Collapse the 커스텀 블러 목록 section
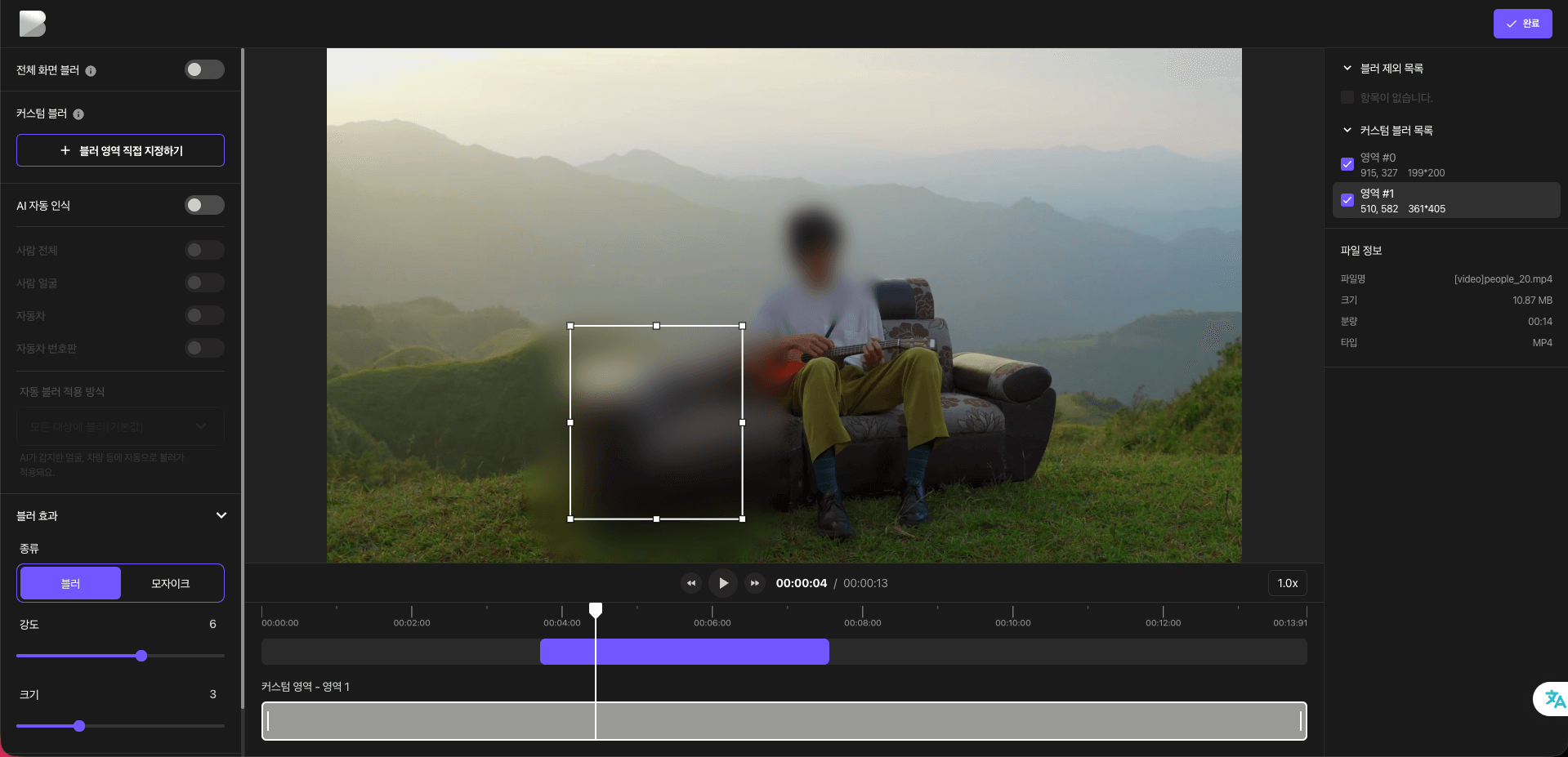The image size is (1568, 757). (1347, 131)
